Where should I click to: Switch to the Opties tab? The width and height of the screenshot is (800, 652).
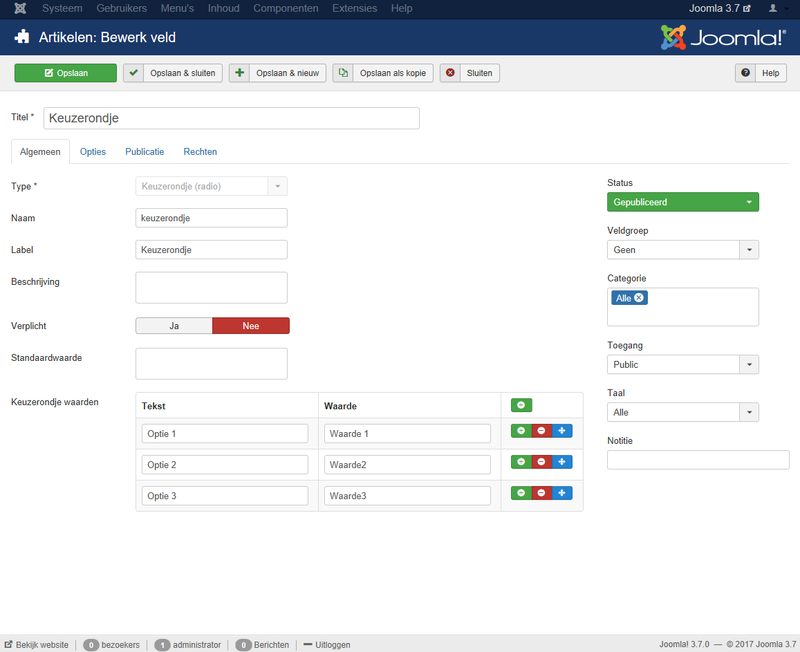(93, 152)
